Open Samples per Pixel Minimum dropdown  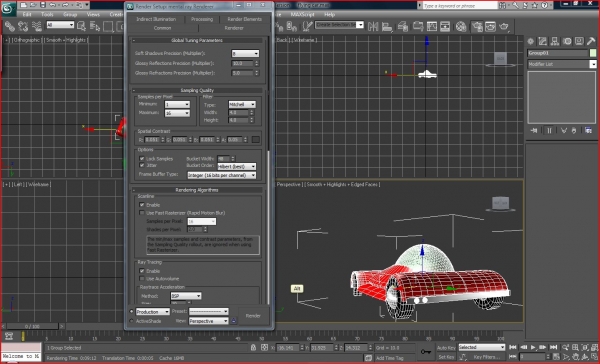[177, 104]
